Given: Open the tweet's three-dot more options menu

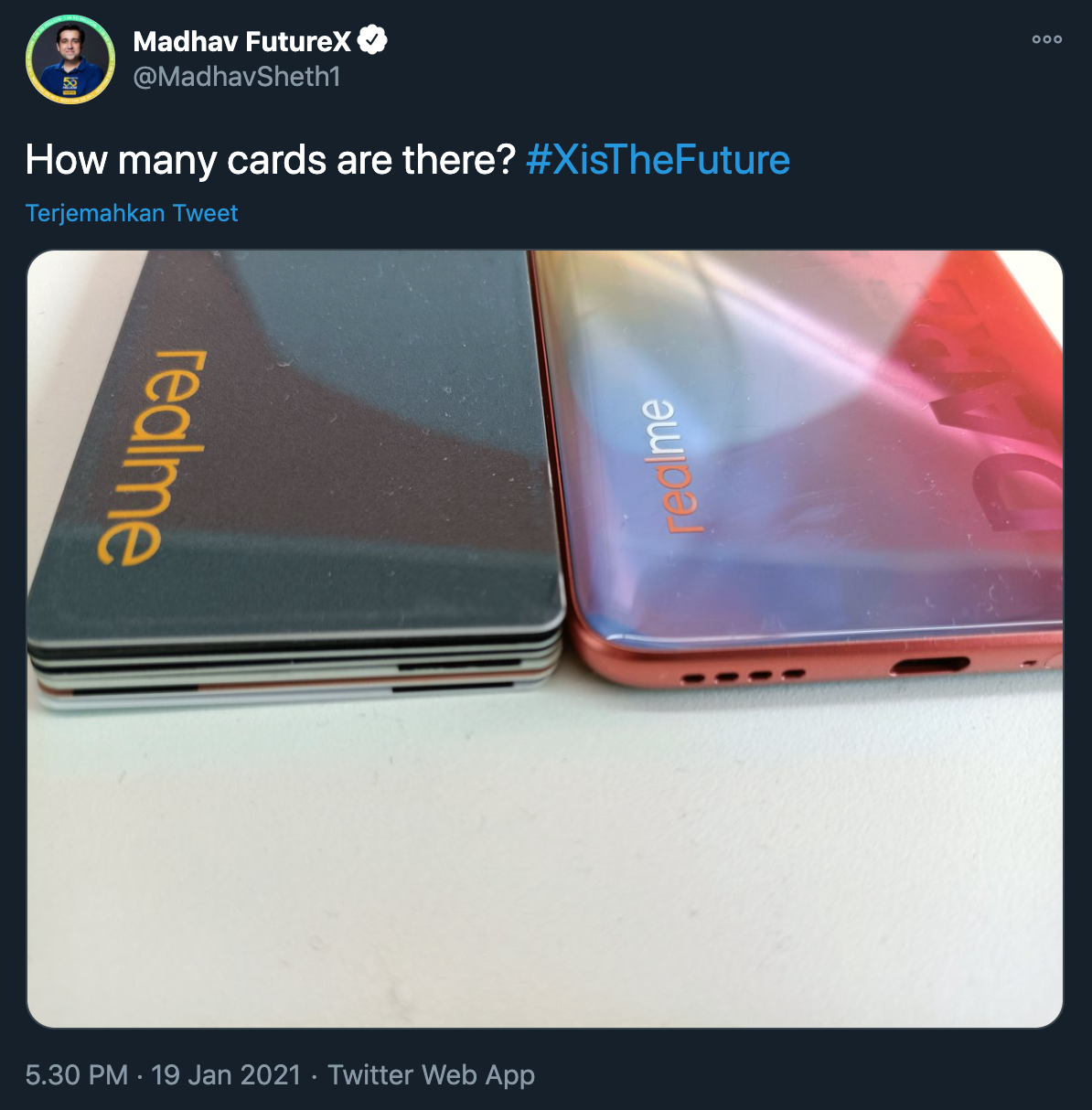Looking at the screenshot, I should click(1046, 39).
